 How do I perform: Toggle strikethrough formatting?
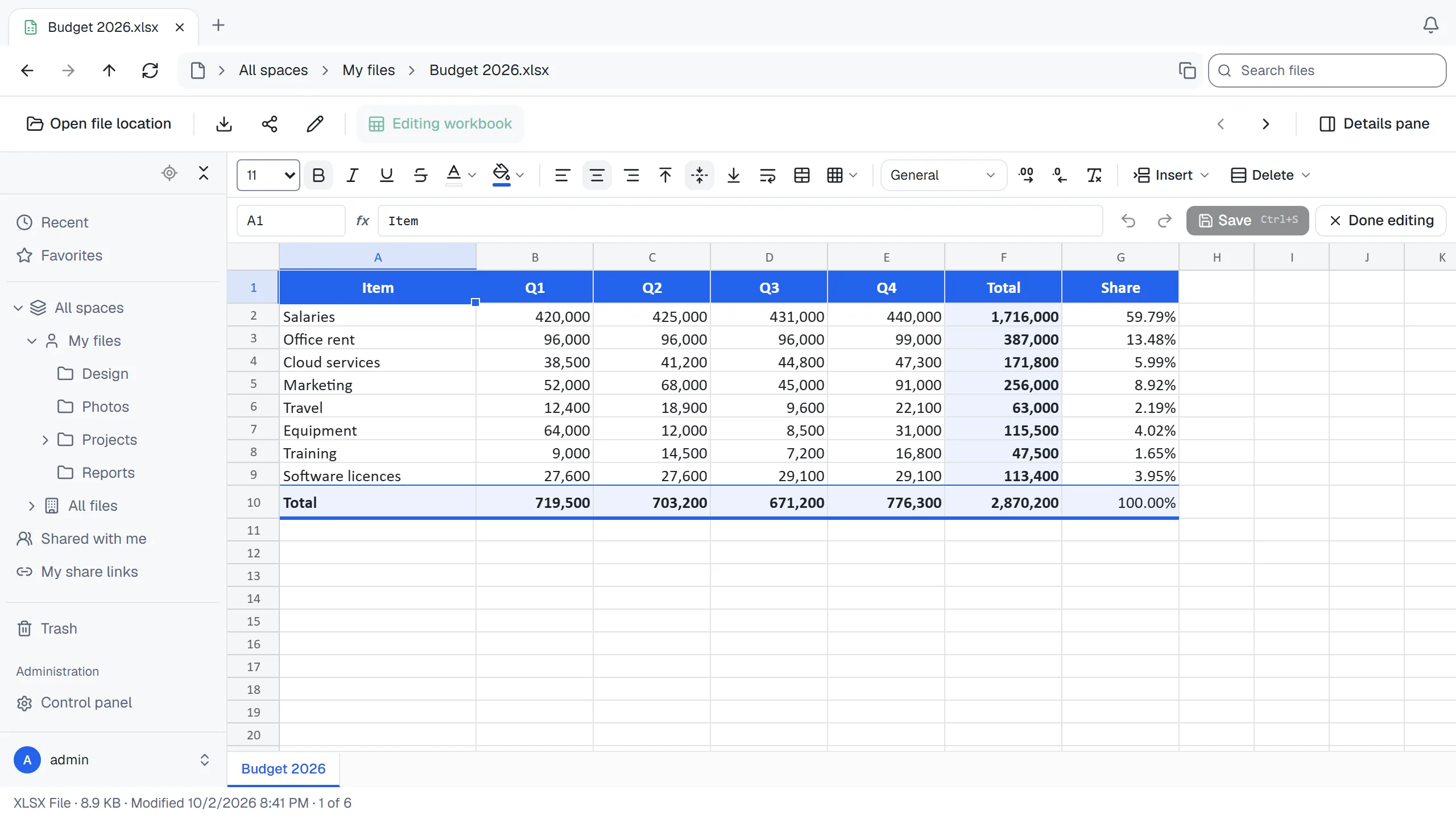point(421,175)
